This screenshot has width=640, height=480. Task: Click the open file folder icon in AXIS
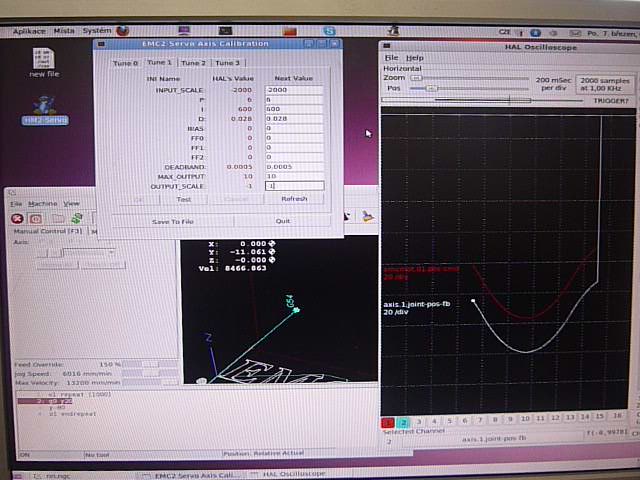point(59,217)
